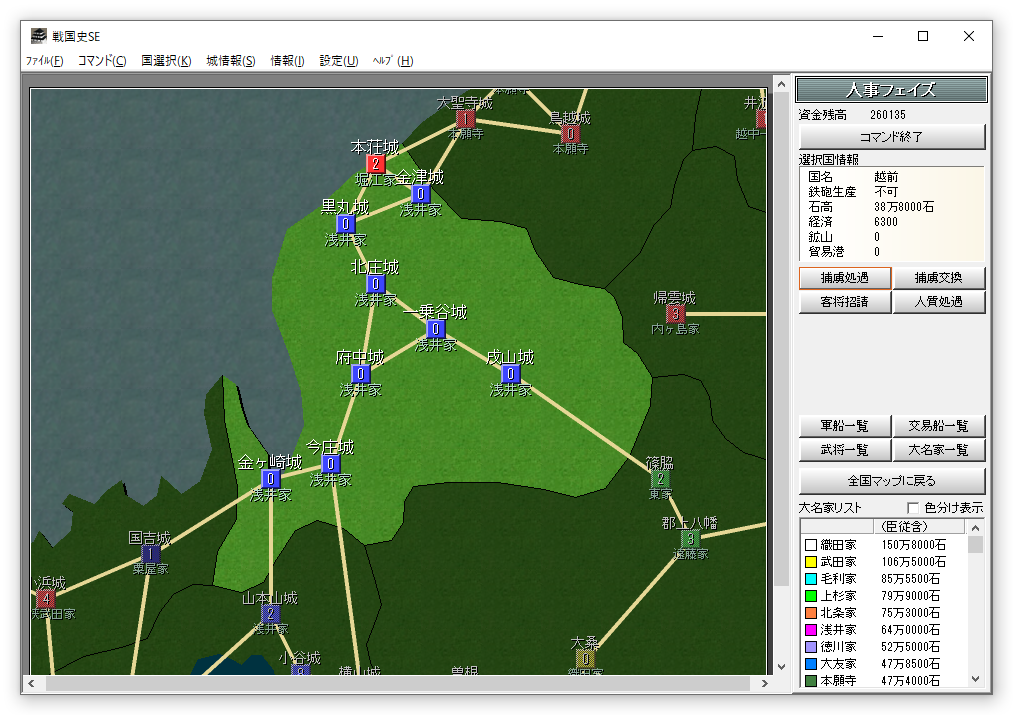Select the red 本荘城 castle marker
This screenshot has height=715, width=1013.
pyautogui.click(x=375, y=163)
